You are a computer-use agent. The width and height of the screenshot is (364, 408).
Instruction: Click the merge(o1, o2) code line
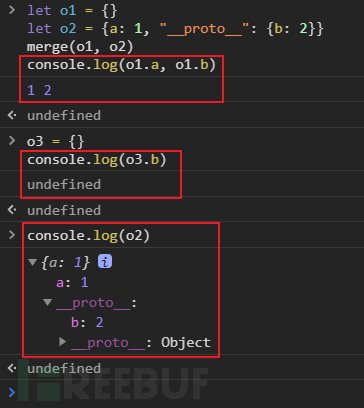click(x=80, y=47)
